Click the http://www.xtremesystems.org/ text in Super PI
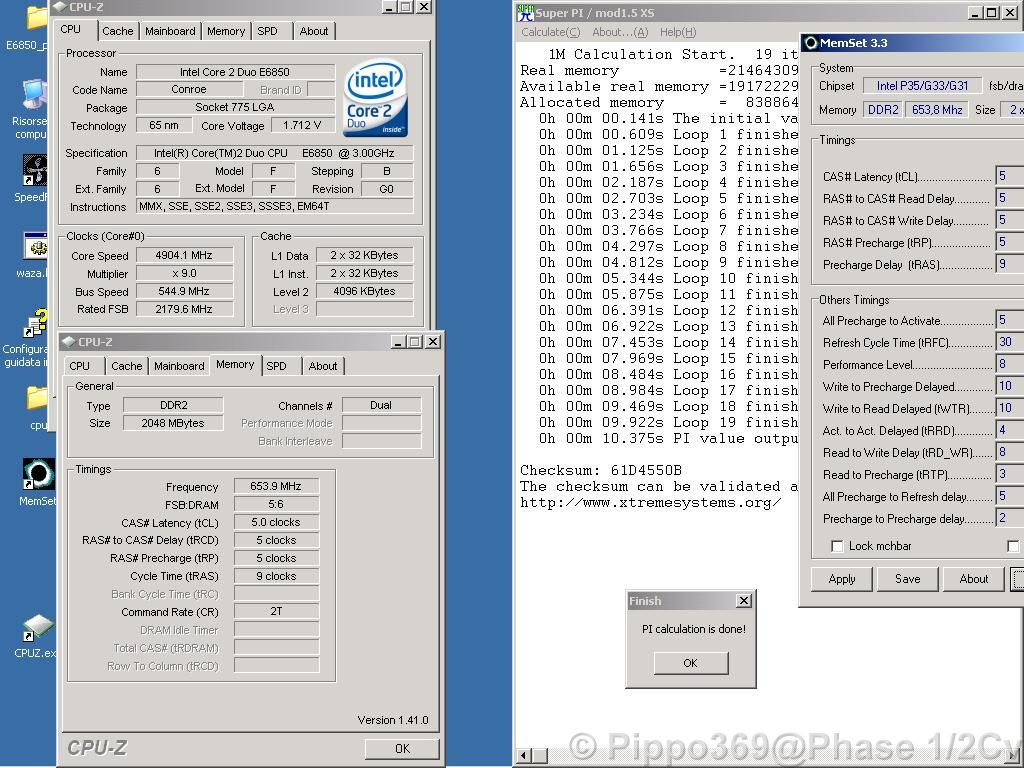 point(650,502)
